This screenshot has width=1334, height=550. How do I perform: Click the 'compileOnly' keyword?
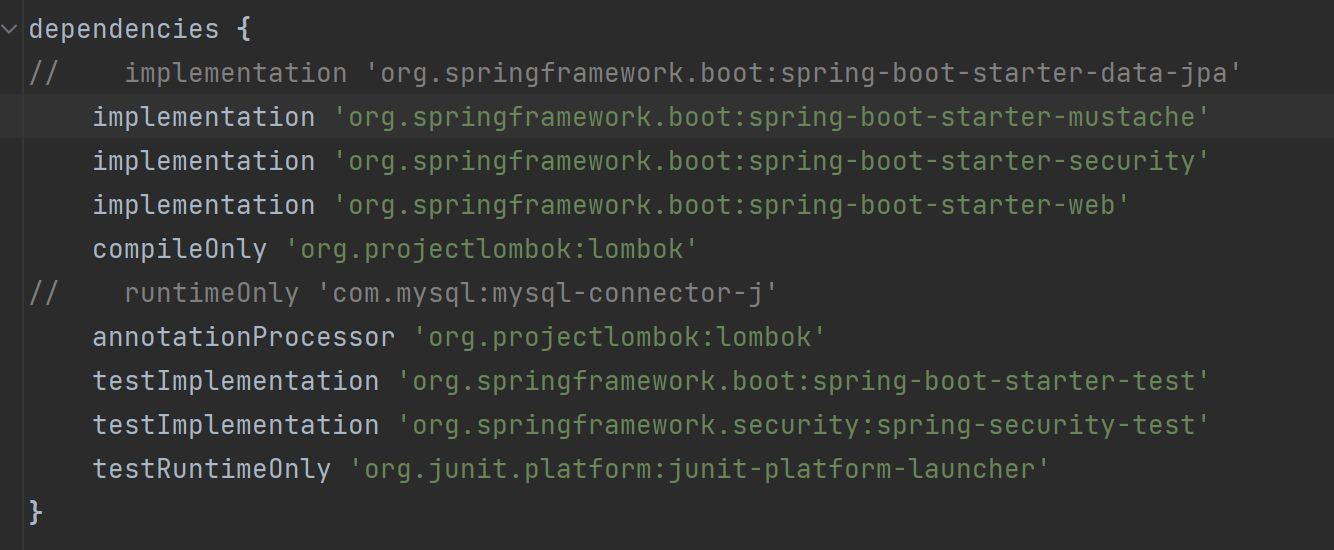click(180, 249)
